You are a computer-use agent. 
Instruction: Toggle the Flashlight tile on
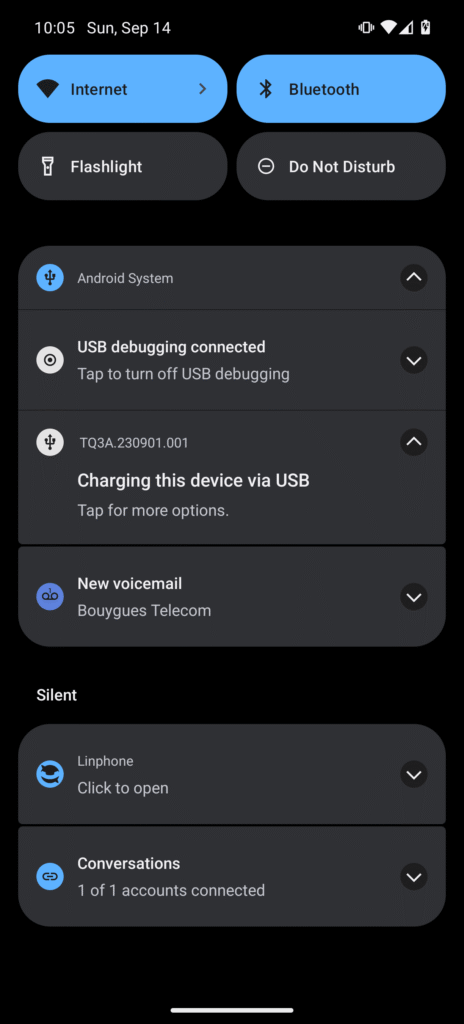123,167
